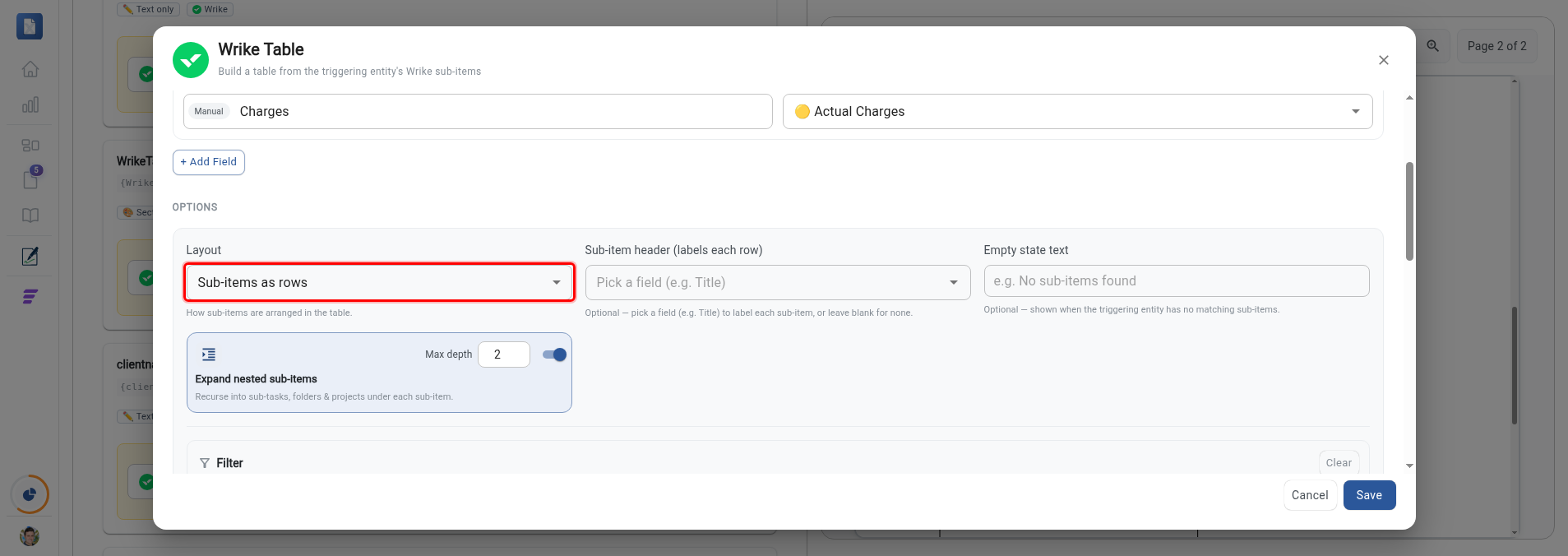The width and height of the screenshot is (1568, 556).
Task: Click the OPTIONS section heading
Action: pyautogui.click(x=195, y=207)
